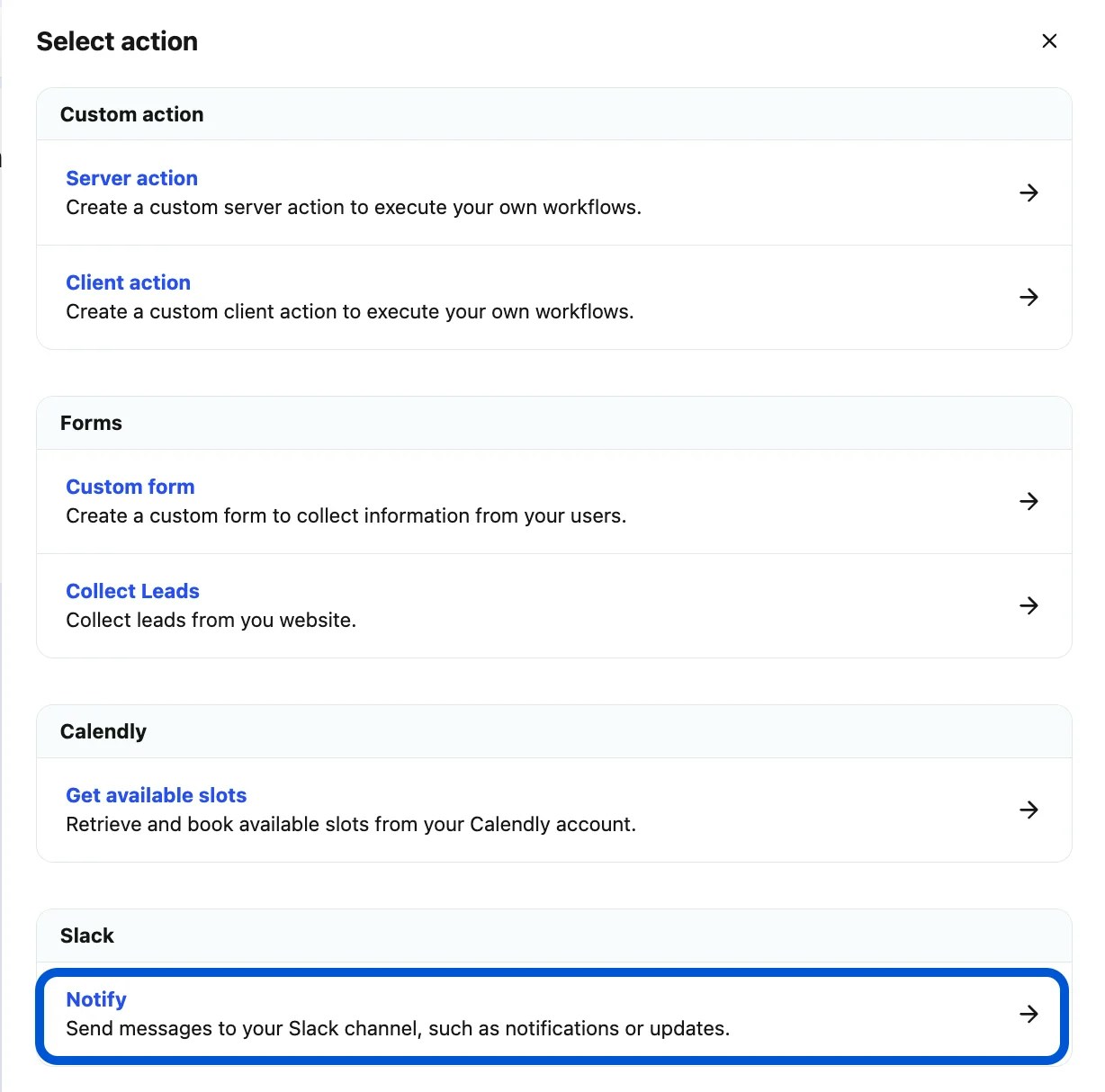Select the Custom form option
1105x1092 pixels.
tap(130, 486)
